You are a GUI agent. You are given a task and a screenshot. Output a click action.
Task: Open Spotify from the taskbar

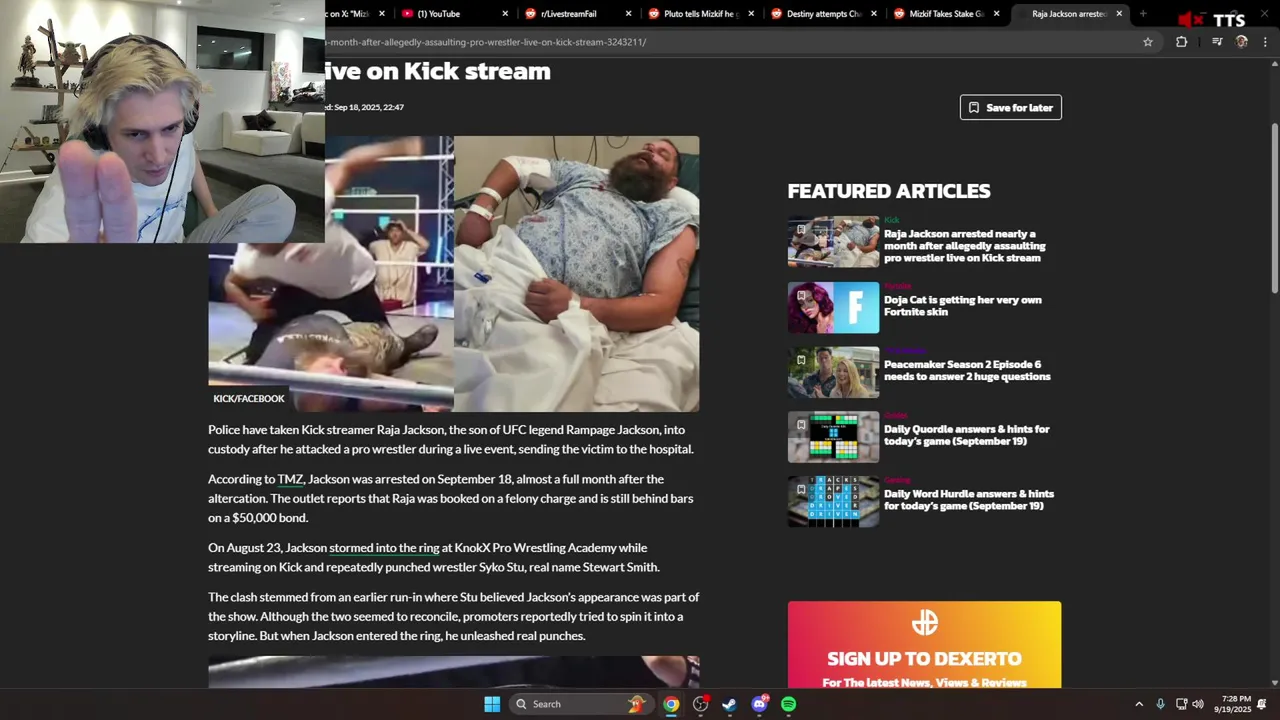tap(788, 704)
